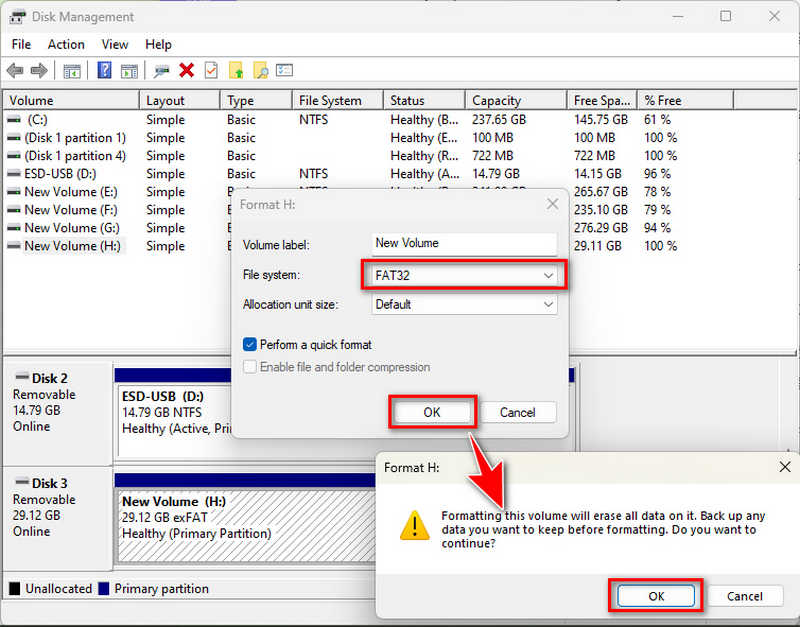The height and width of the screenshot is (627, 800).
Task: Click the Disk 3 drive icon
Action: click(x=22, y=482)
